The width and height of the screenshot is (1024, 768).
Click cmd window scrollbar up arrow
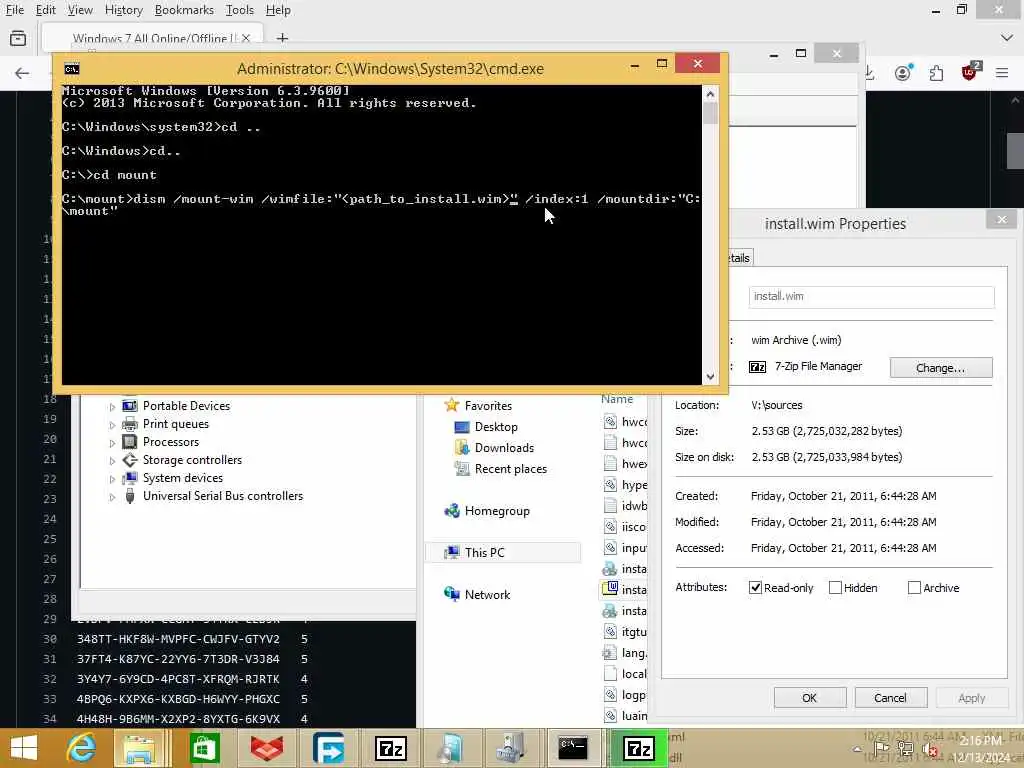tap(711, 94)
